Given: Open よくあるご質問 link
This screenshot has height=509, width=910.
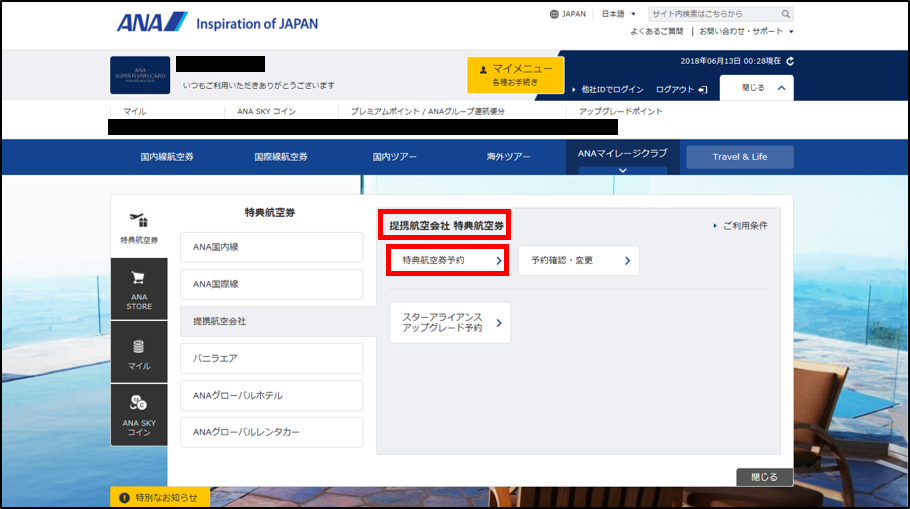Looking at the screenshot, I should 656,31.
